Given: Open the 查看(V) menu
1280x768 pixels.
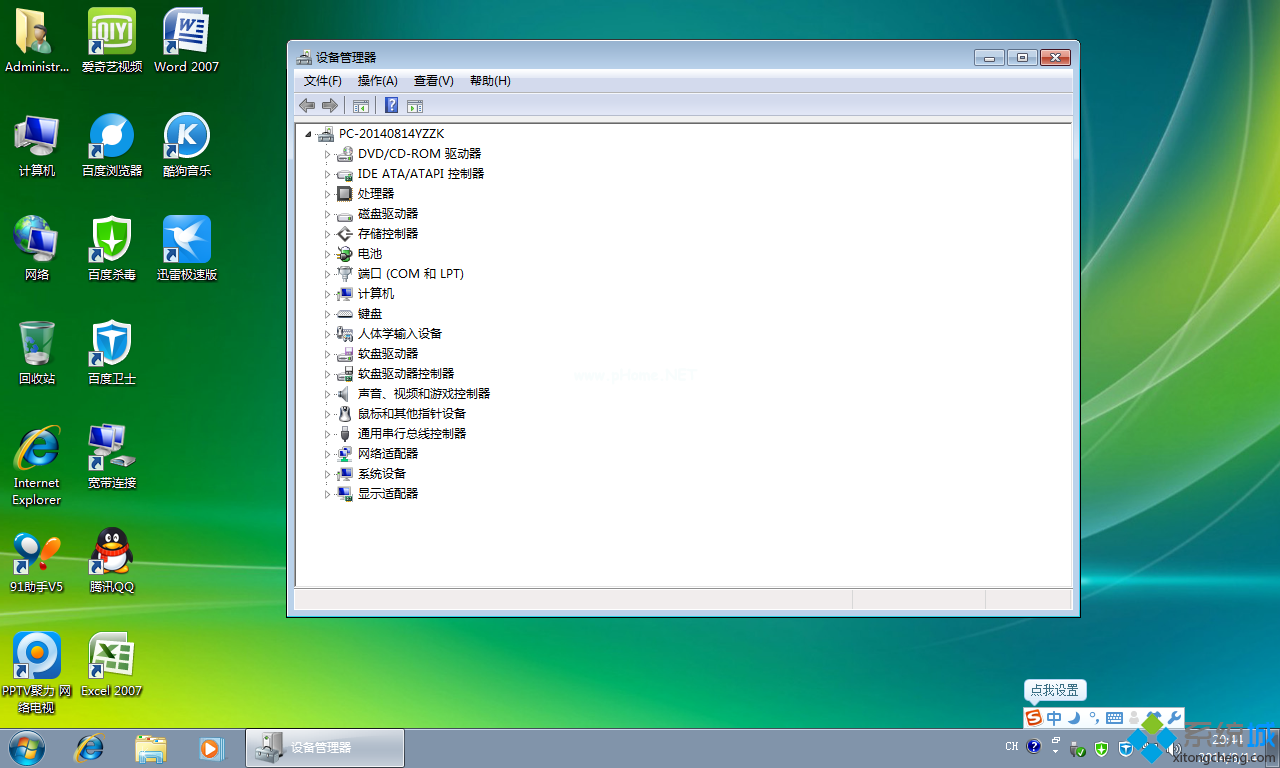Looking at the screenshot, I should pyautogui.click(x=433, y=81).
